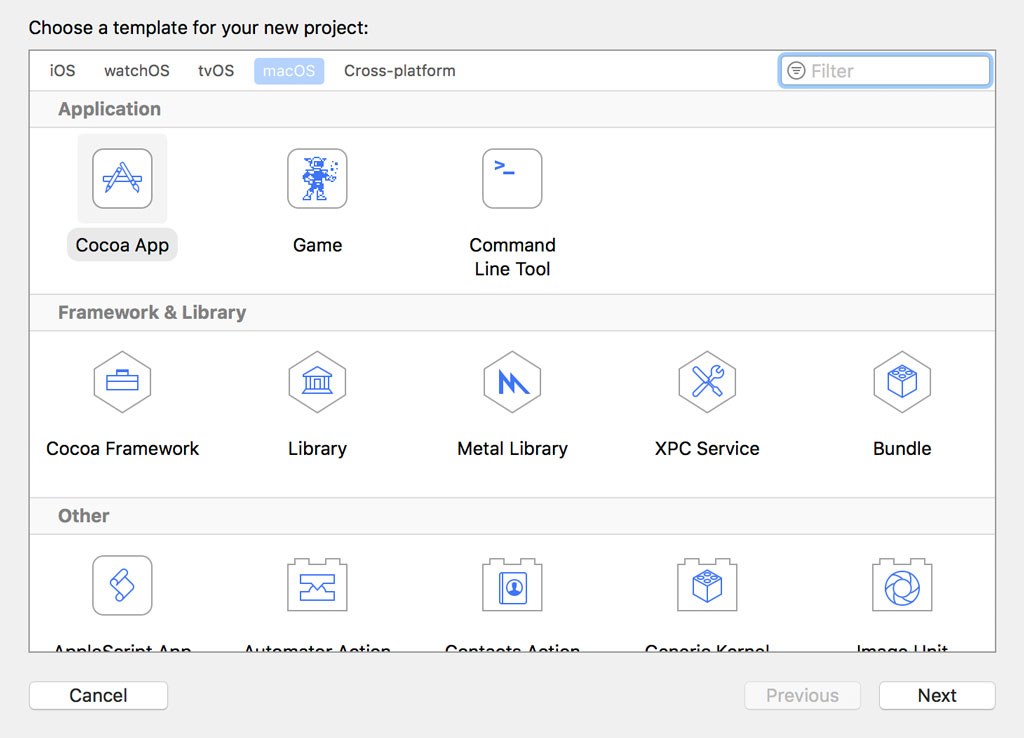The width and height of the screenshot is (1024, 738).
Task: Switch to the iOS tab
Action: coord(61,71)
